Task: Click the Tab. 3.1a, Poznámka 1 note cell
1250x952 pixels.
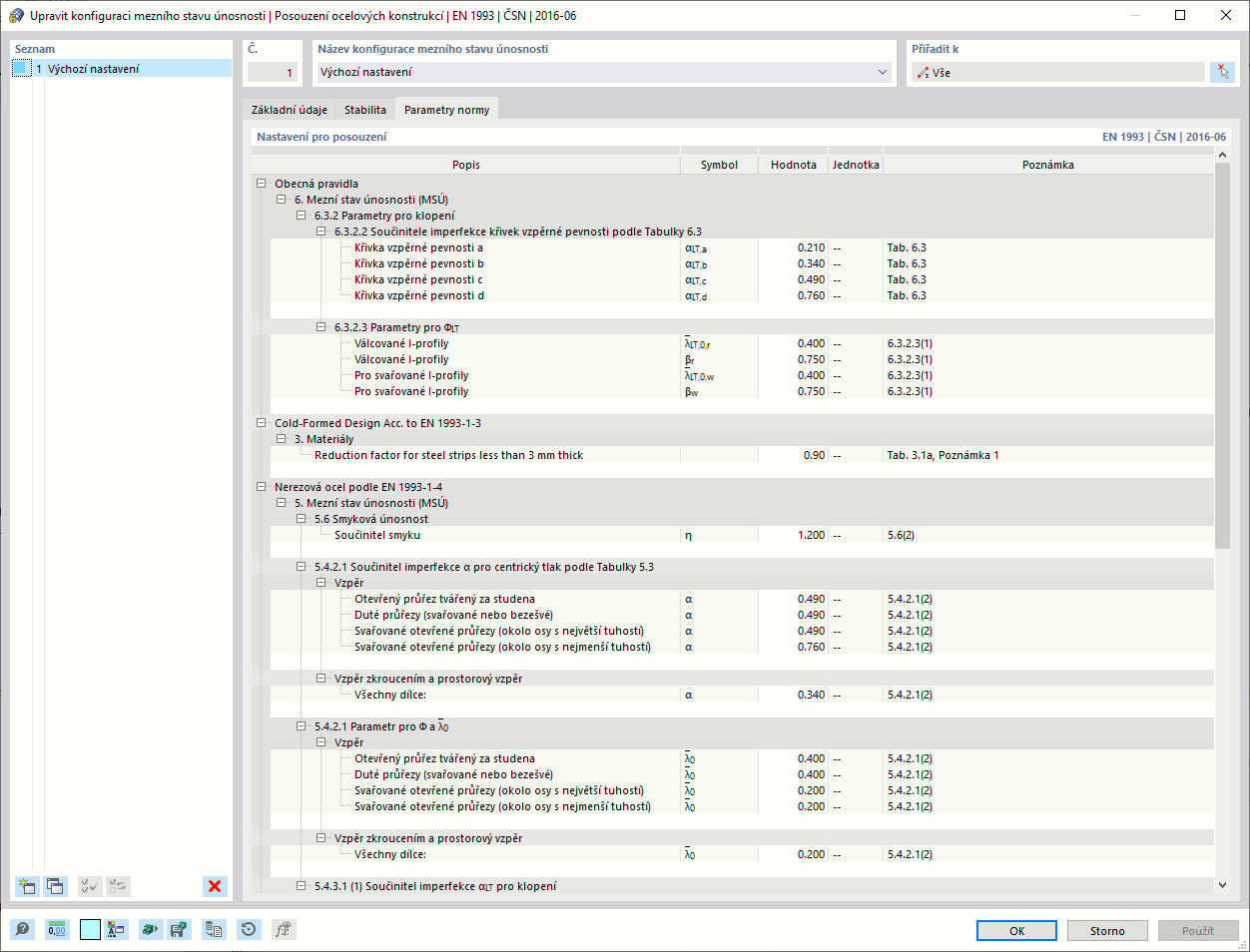Action: point(942,455)
